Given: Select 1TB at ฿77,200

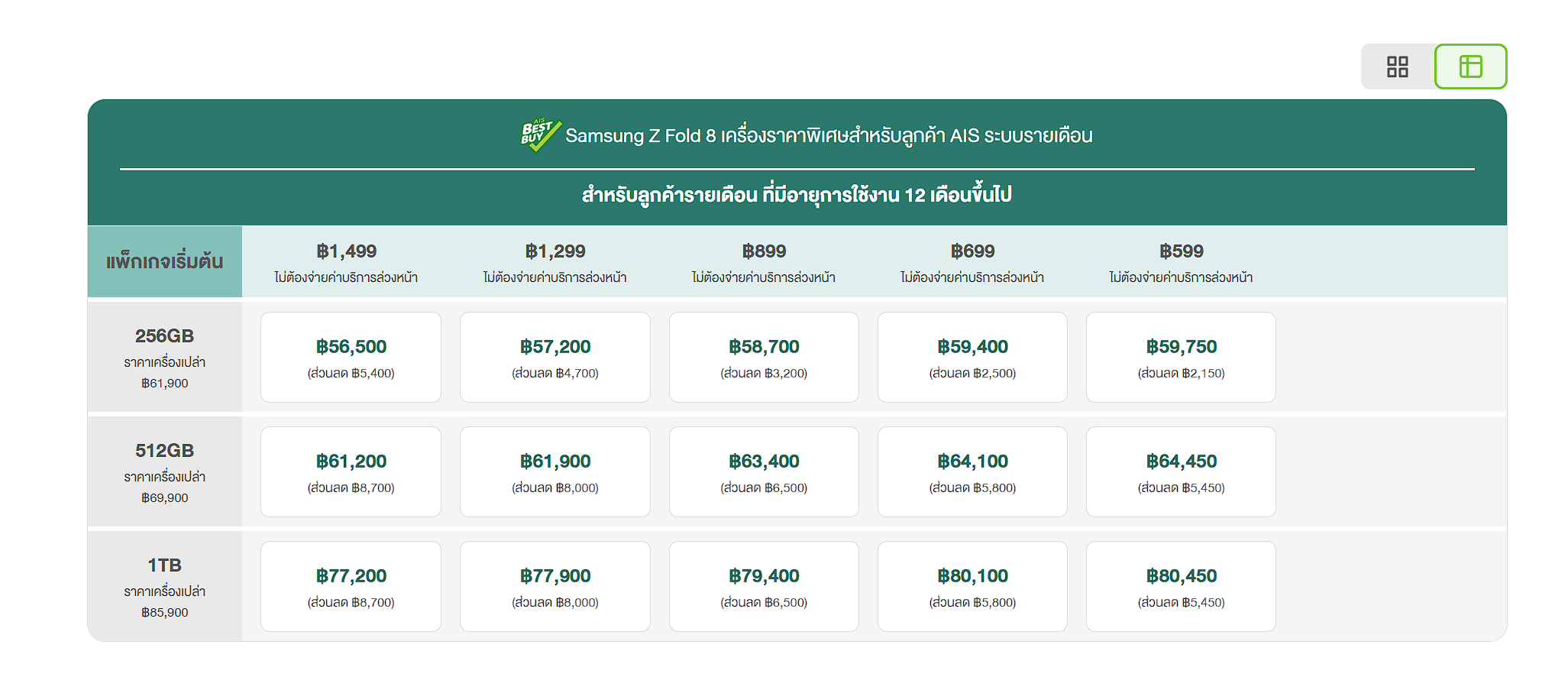Looking at the screenshot, I should 351,586.
